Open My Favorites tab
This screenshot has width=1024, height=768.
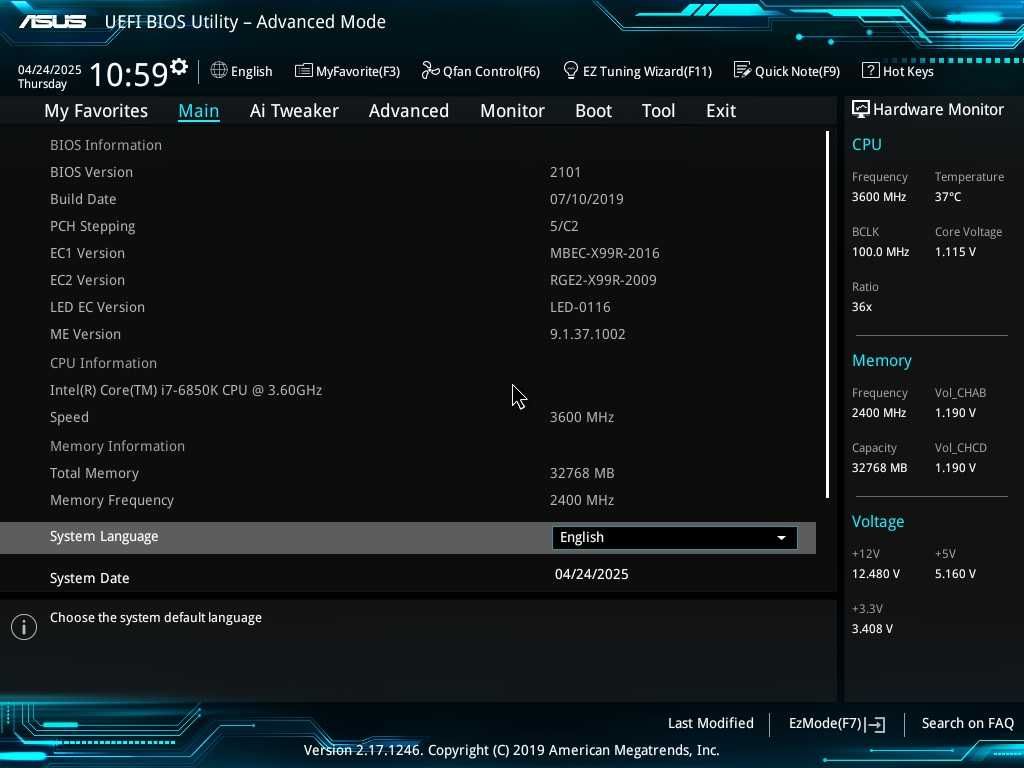coord(96,110)
